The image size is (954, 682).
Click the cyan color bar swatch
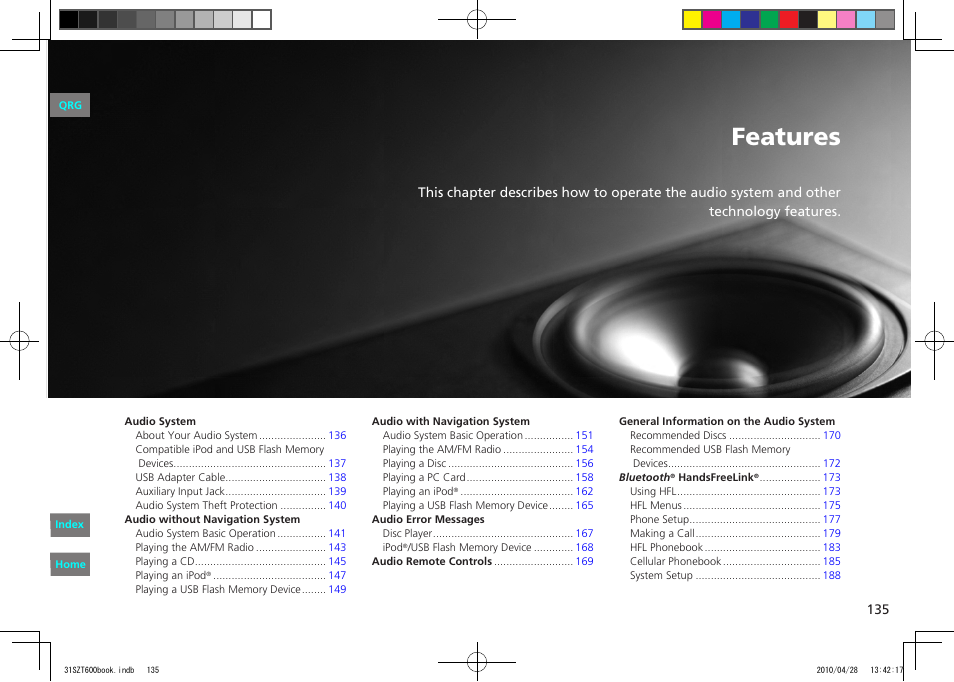731,19
